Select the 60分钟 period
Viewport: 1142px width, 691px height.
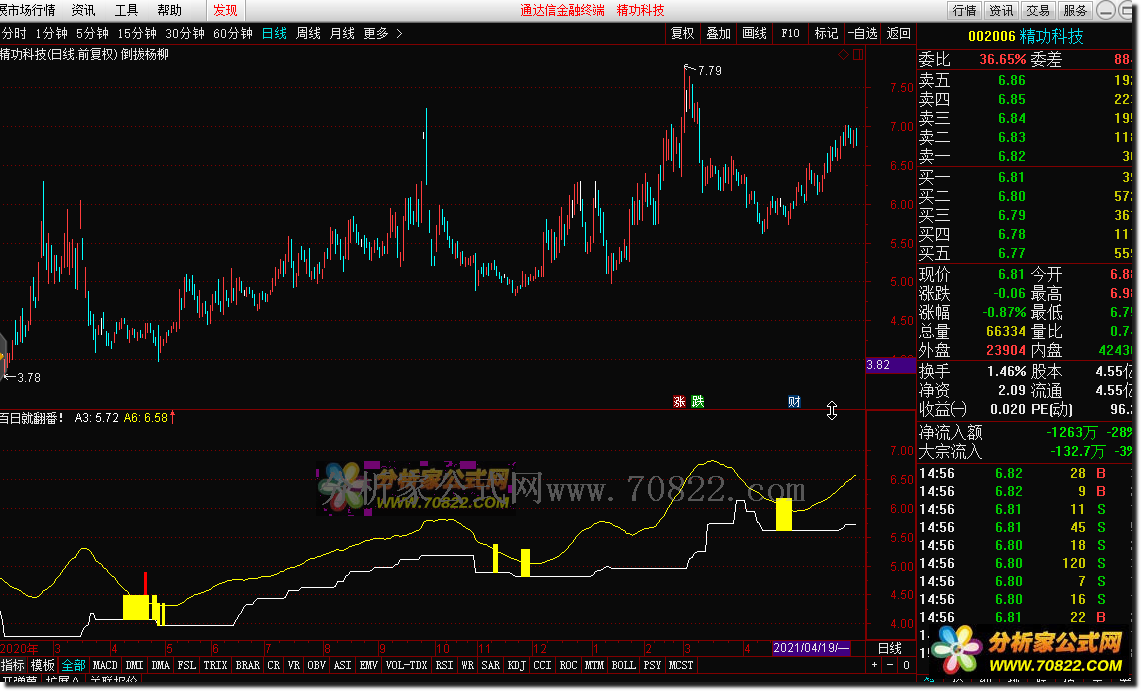233,33
